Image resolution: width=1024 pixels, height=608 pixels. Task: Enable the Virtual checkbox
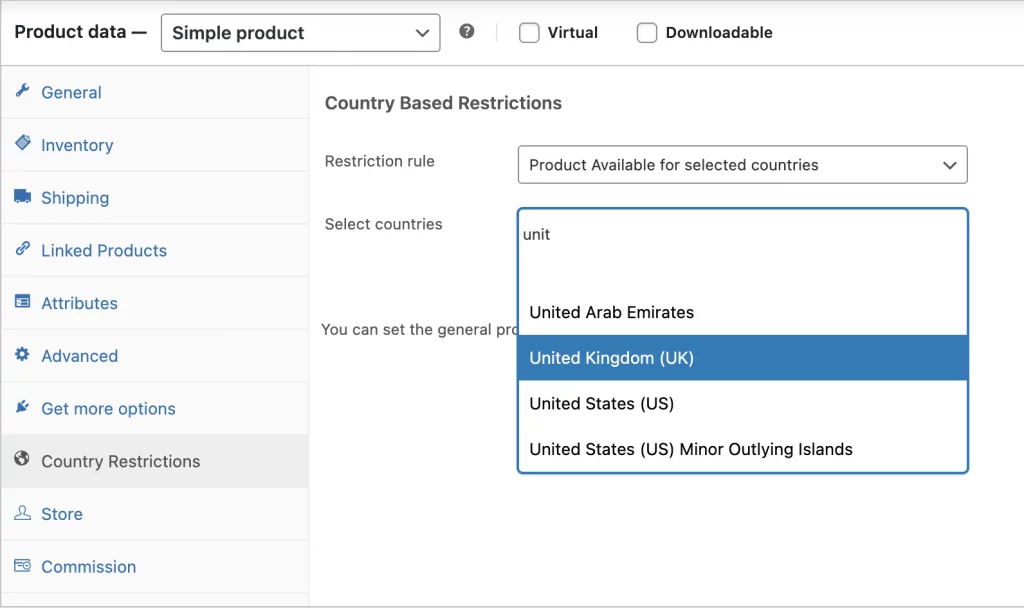click(x=529, y=33)
